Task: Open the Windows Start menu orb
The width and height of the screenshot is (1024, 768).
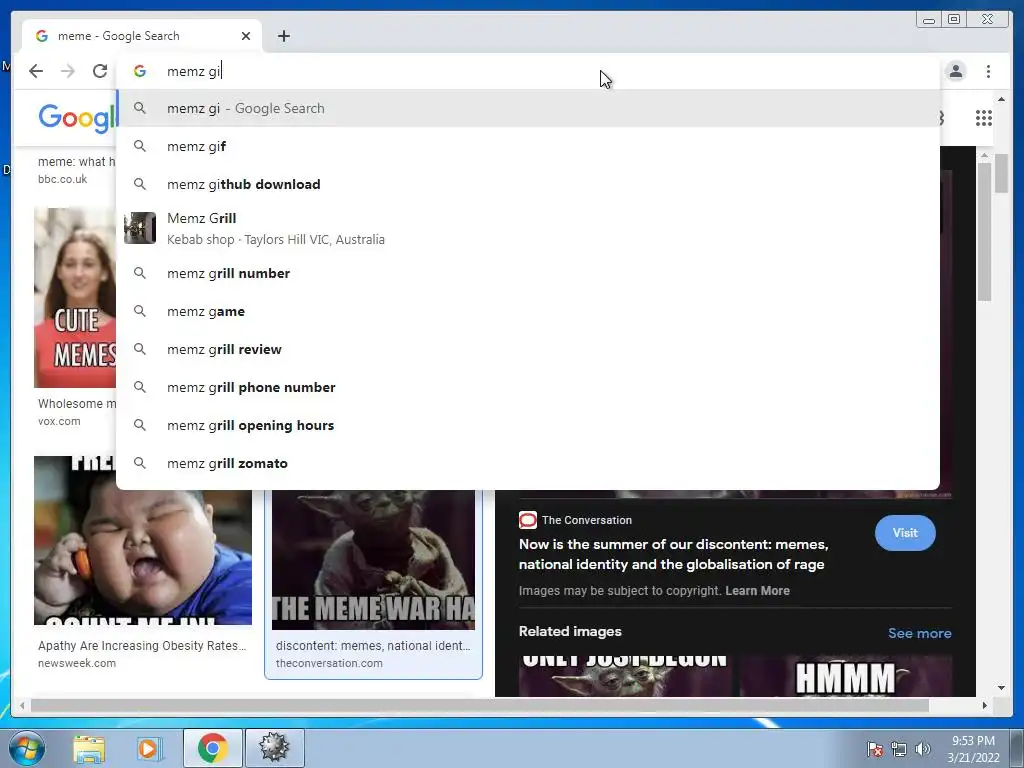Action: click(27, 748)
